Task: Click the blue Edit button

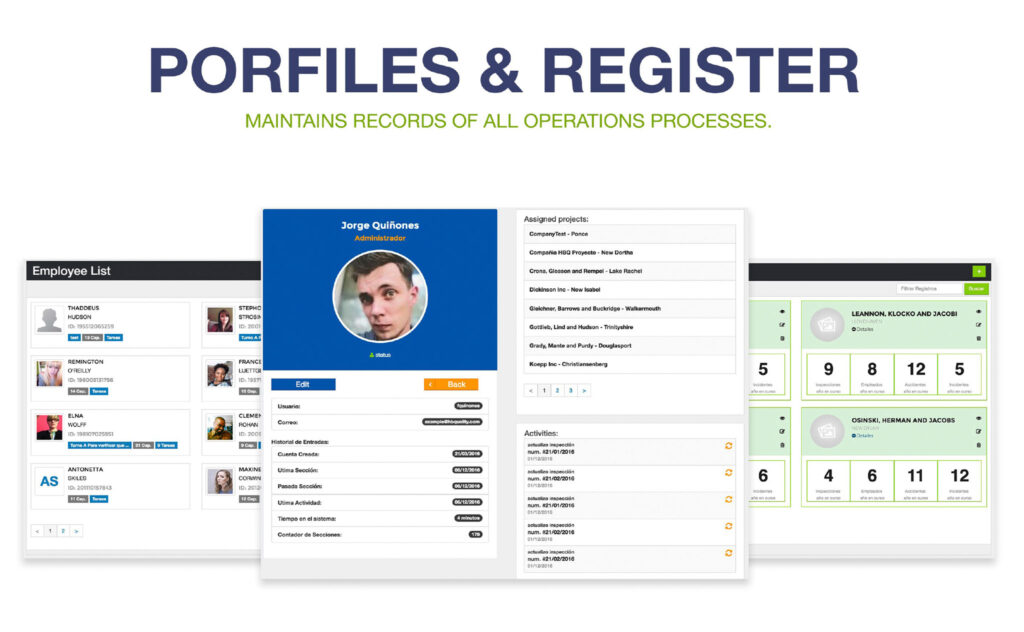Action: click(x=303, y=384)
